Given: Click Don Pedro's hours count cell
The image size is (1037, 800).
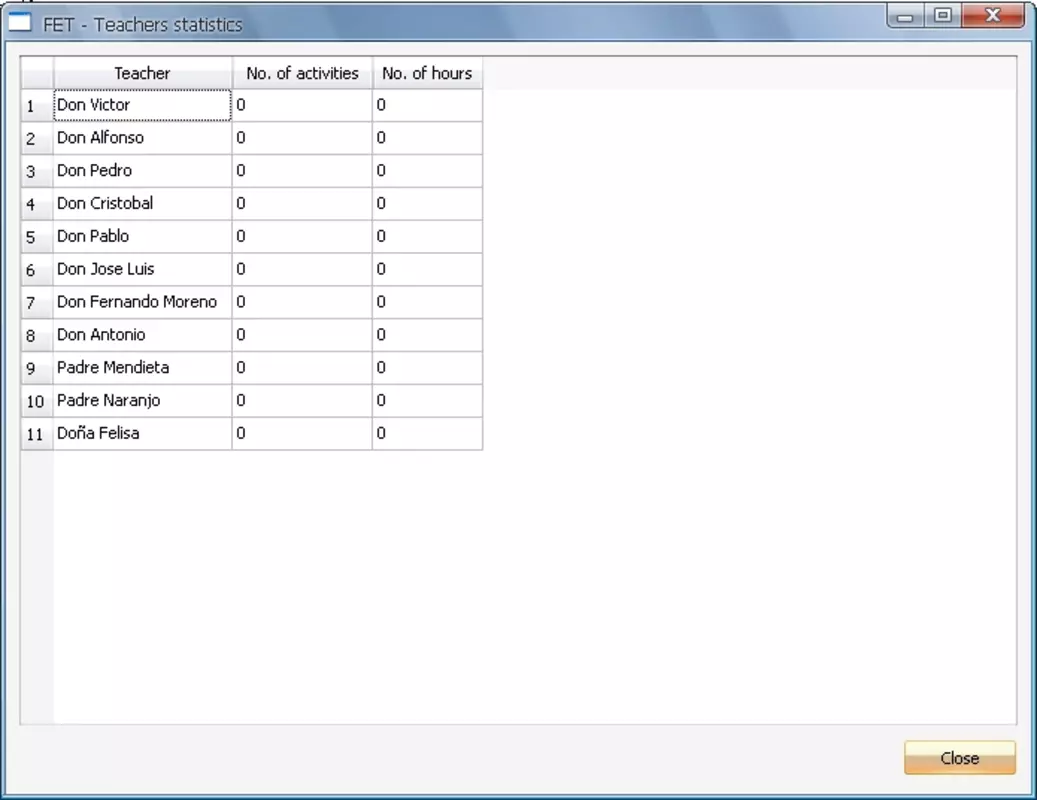Looking at the screenshot, I should (x=427, y=171).
